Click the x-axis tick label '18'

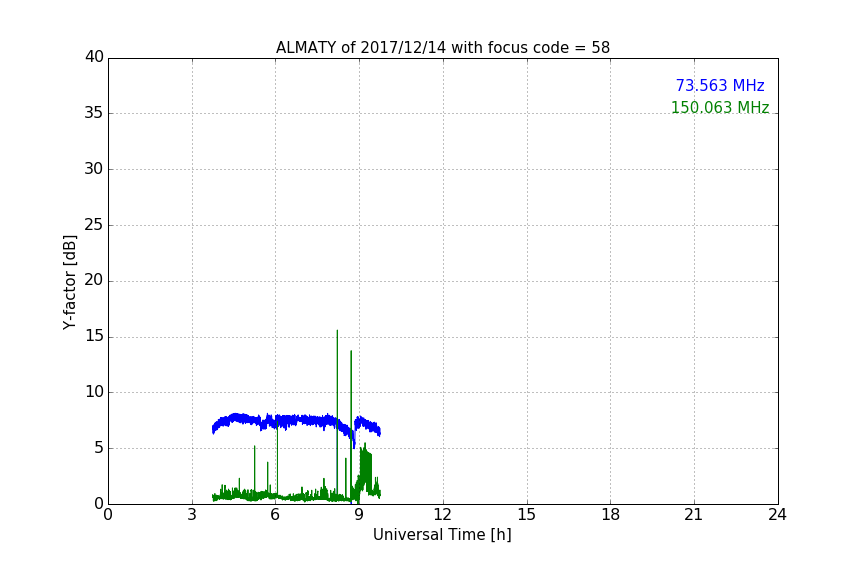pos(610,515)
